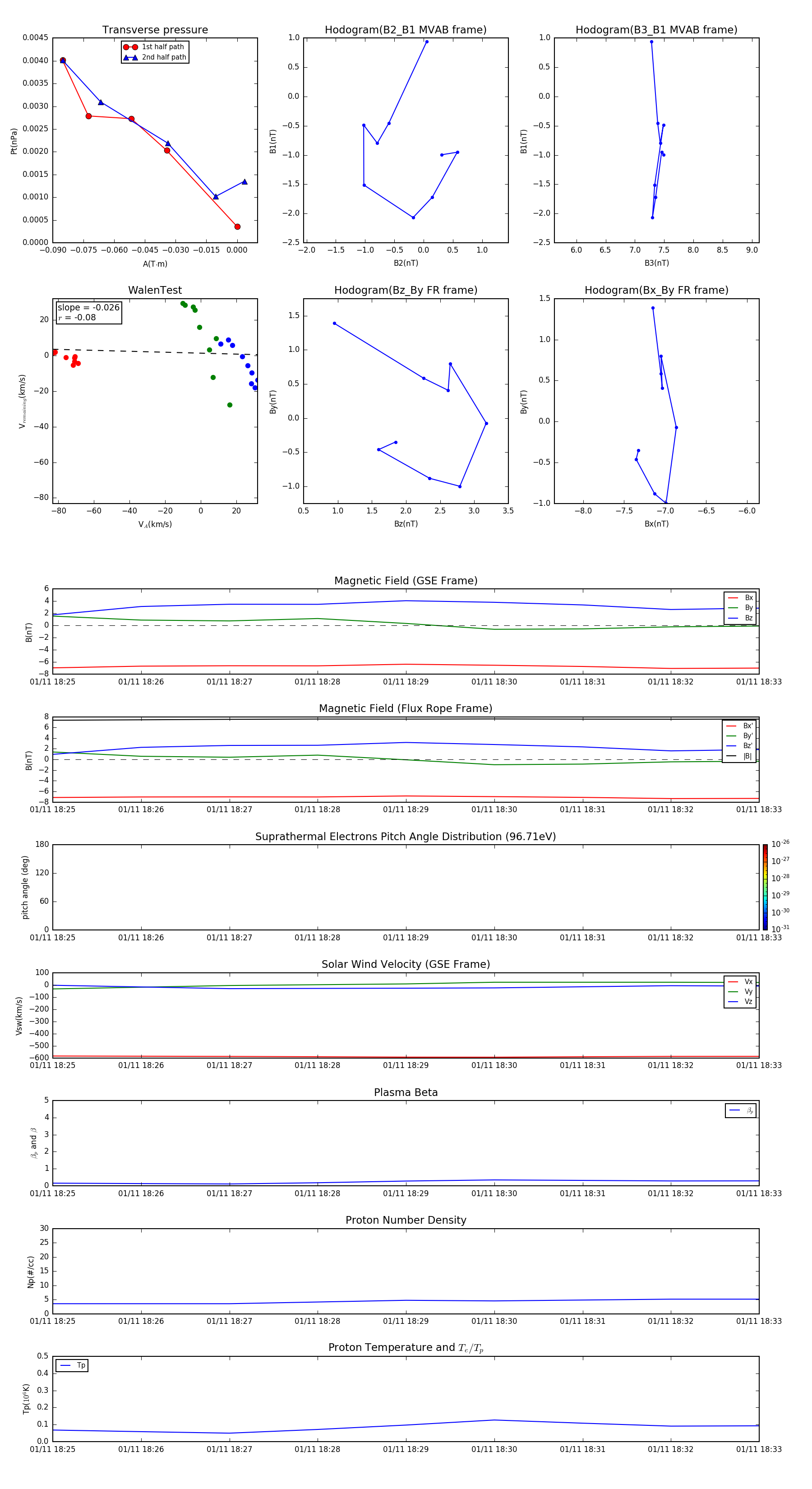Click the topmost point in the B2_B1 hodogram
812x1489 pixels.
[426, 42]
